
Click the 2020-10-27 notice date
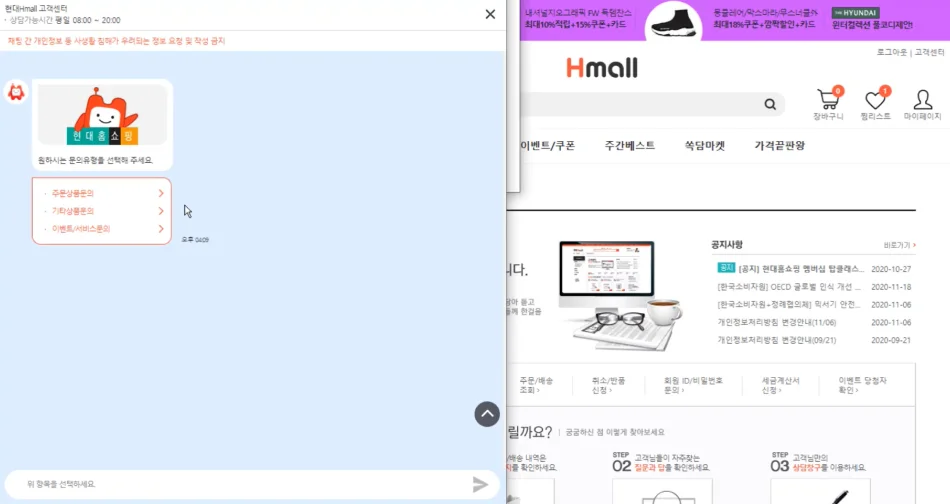891,269
